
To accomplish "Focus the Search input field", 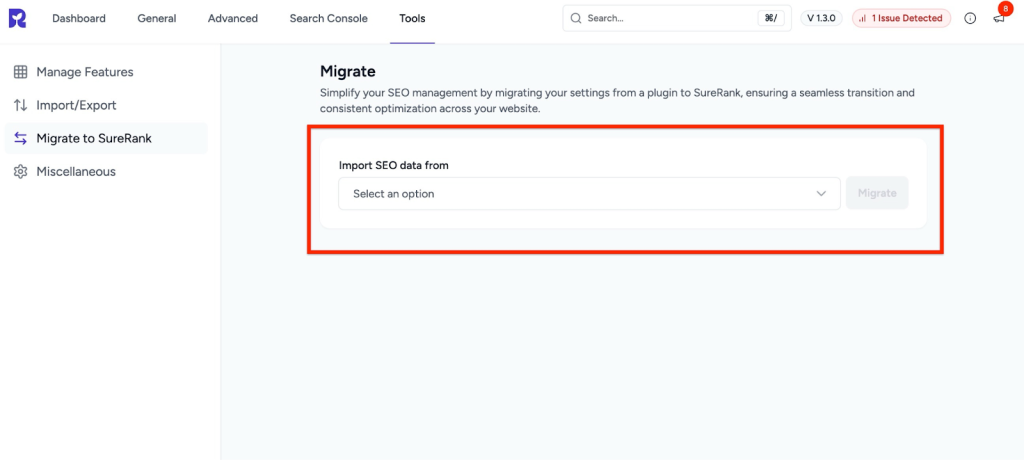I will 677,18.
